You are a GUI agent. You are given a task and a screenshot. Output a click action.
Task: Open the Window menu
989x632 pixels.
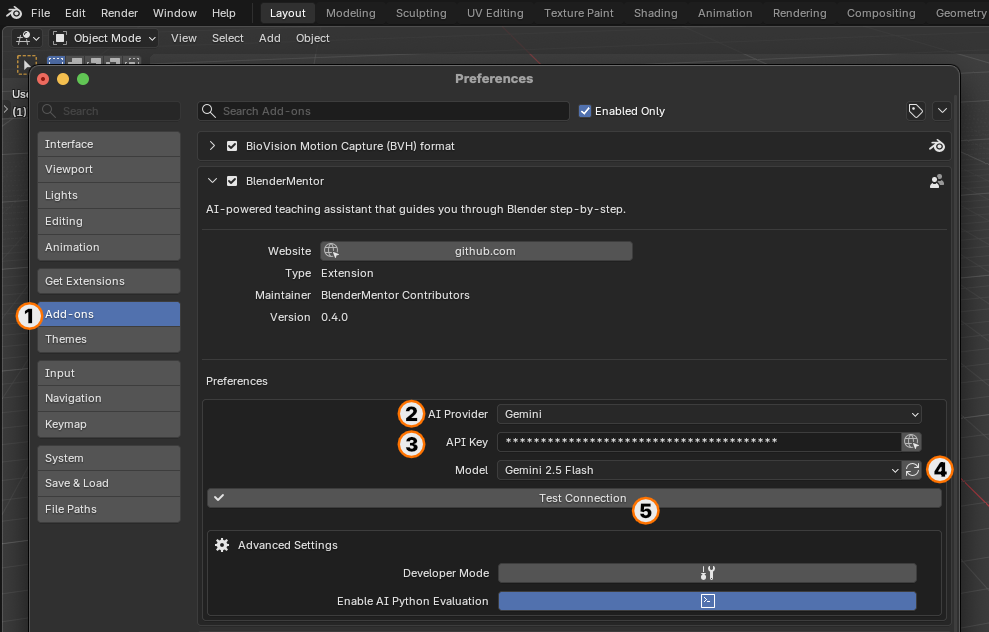(175, 13)
